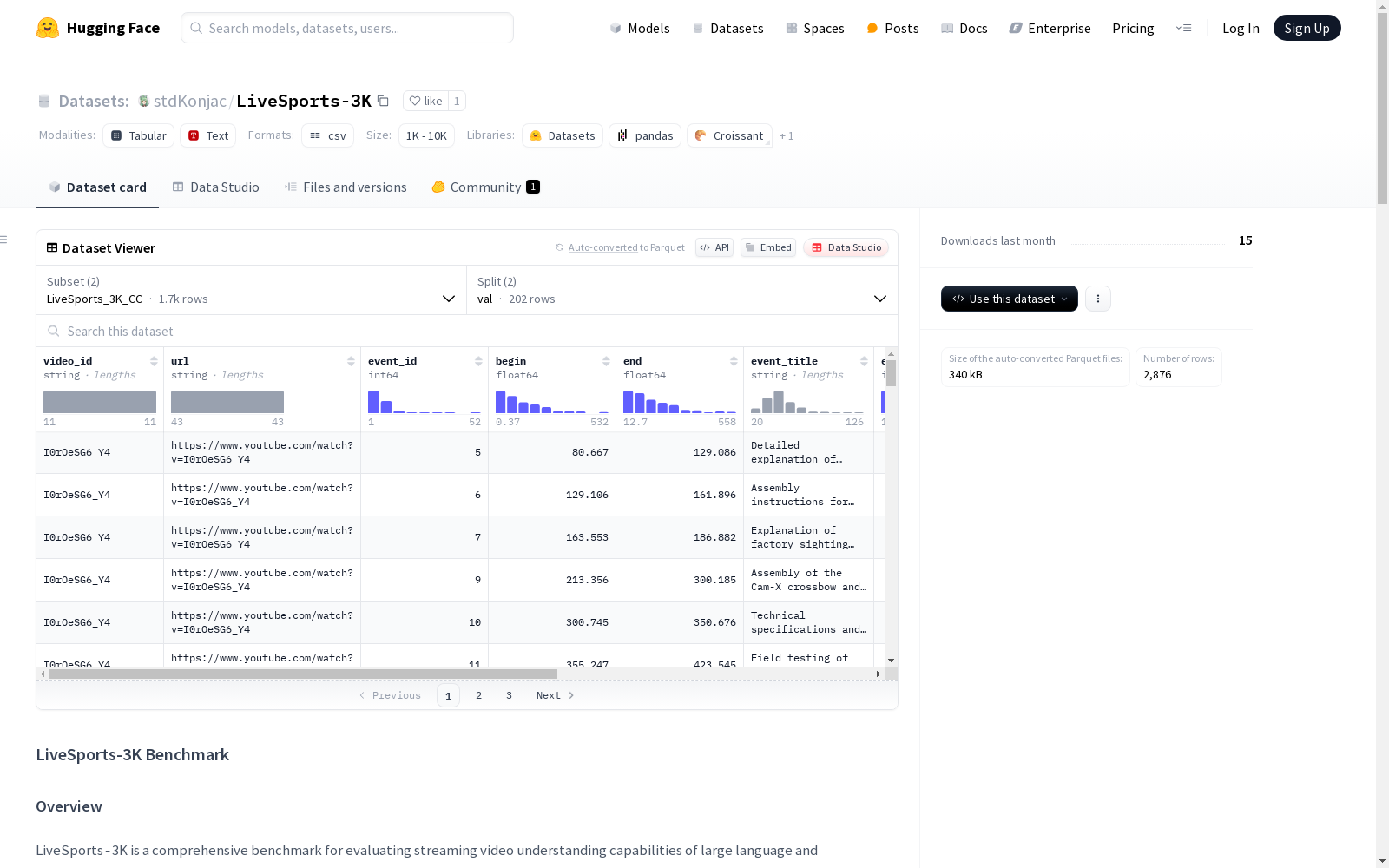Click the Embed button
The height and width of the screenshot is (868, 1389).
click(768, 247)
